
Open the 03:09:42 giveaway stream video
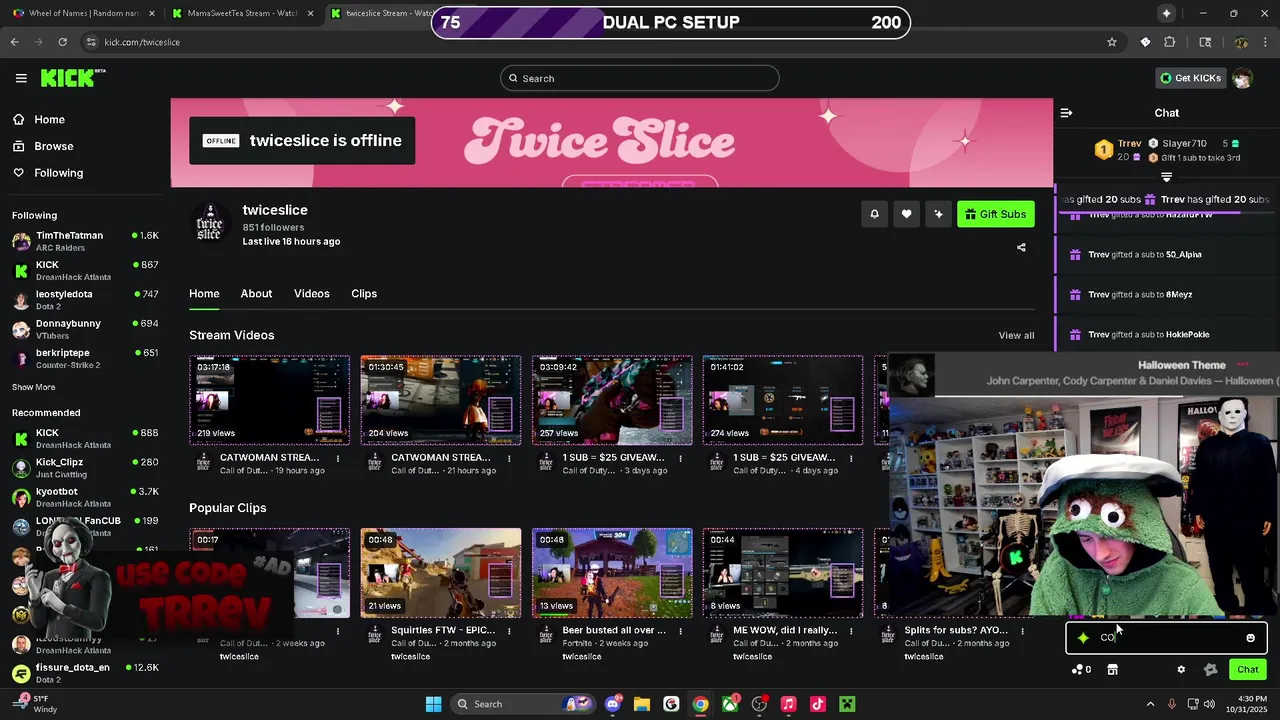(612, 400)
